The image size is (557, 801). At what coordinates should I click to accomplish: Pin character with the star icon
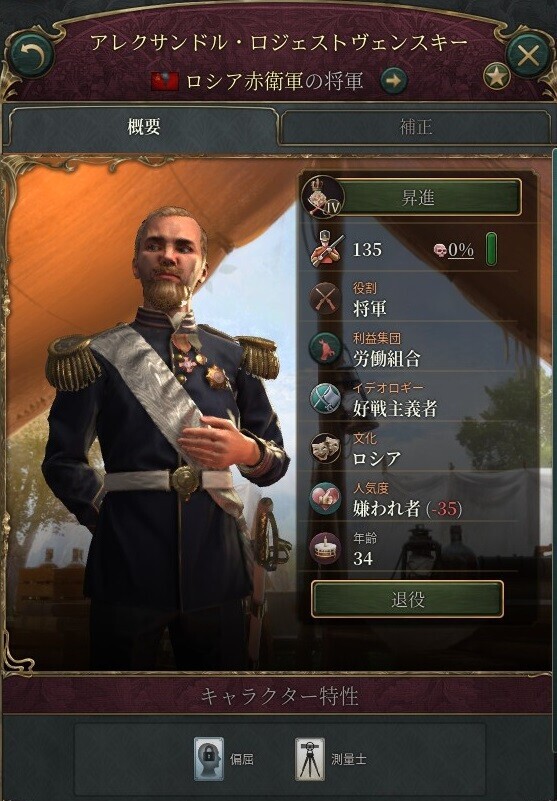coord(497,77)
